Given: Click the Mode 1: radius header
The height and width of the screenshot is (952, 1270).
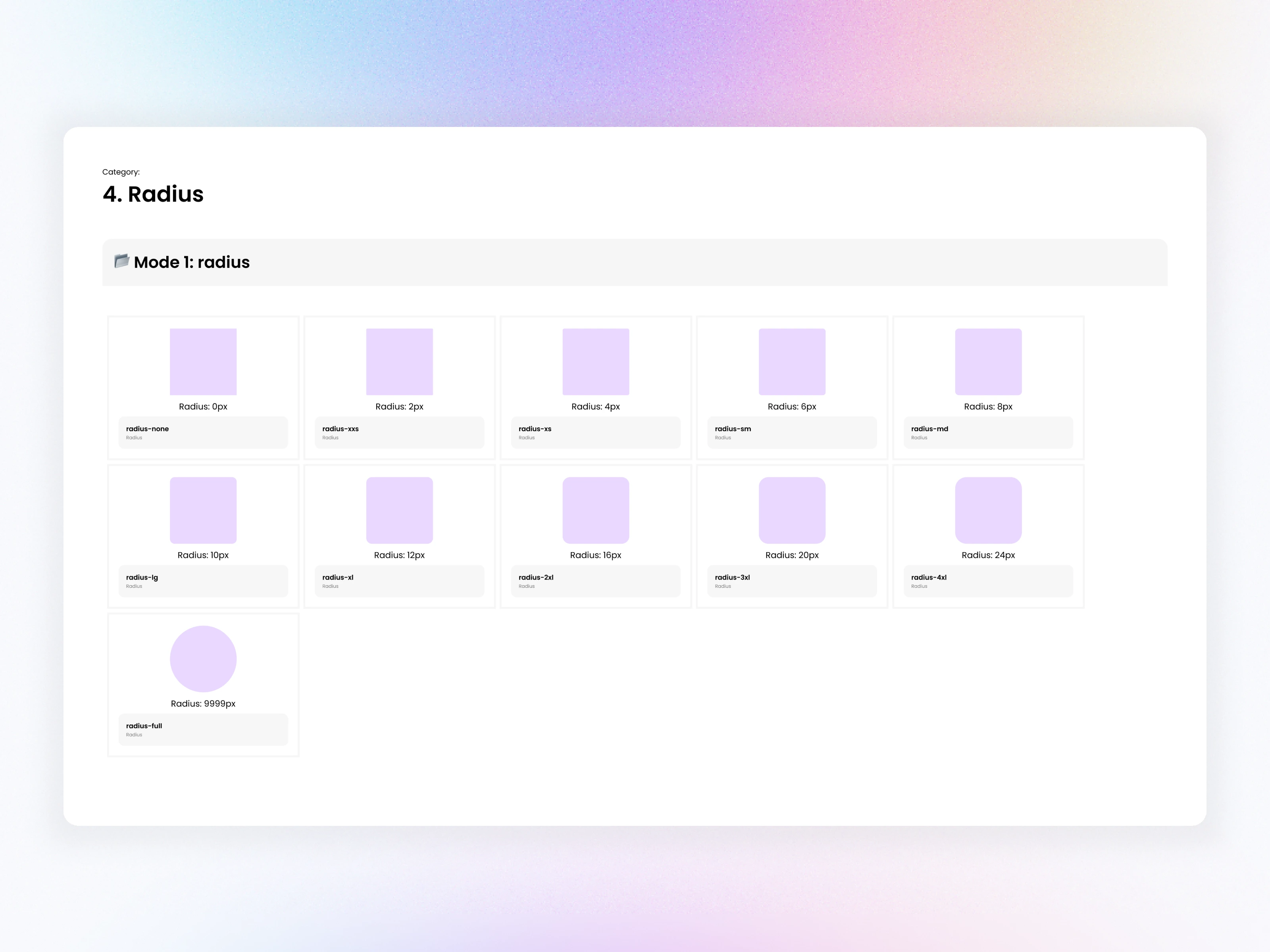Looking at the screenshot, I should (192, 262).
